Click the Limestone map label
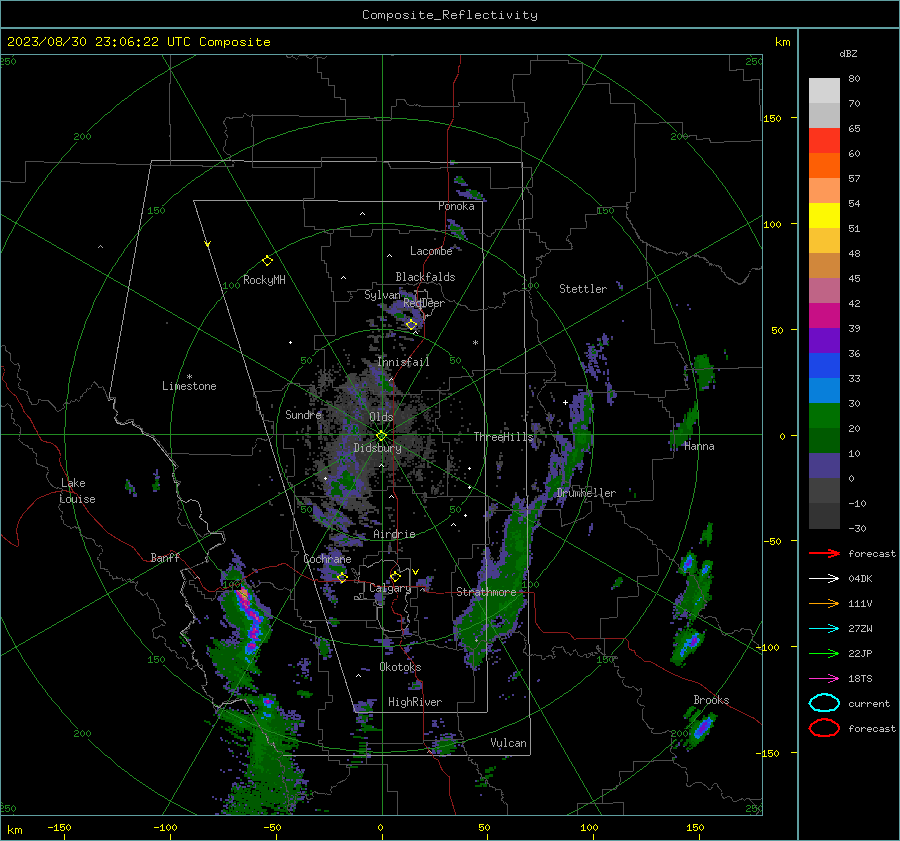This screenshot has width=900, height=841. tap(189, 386)
